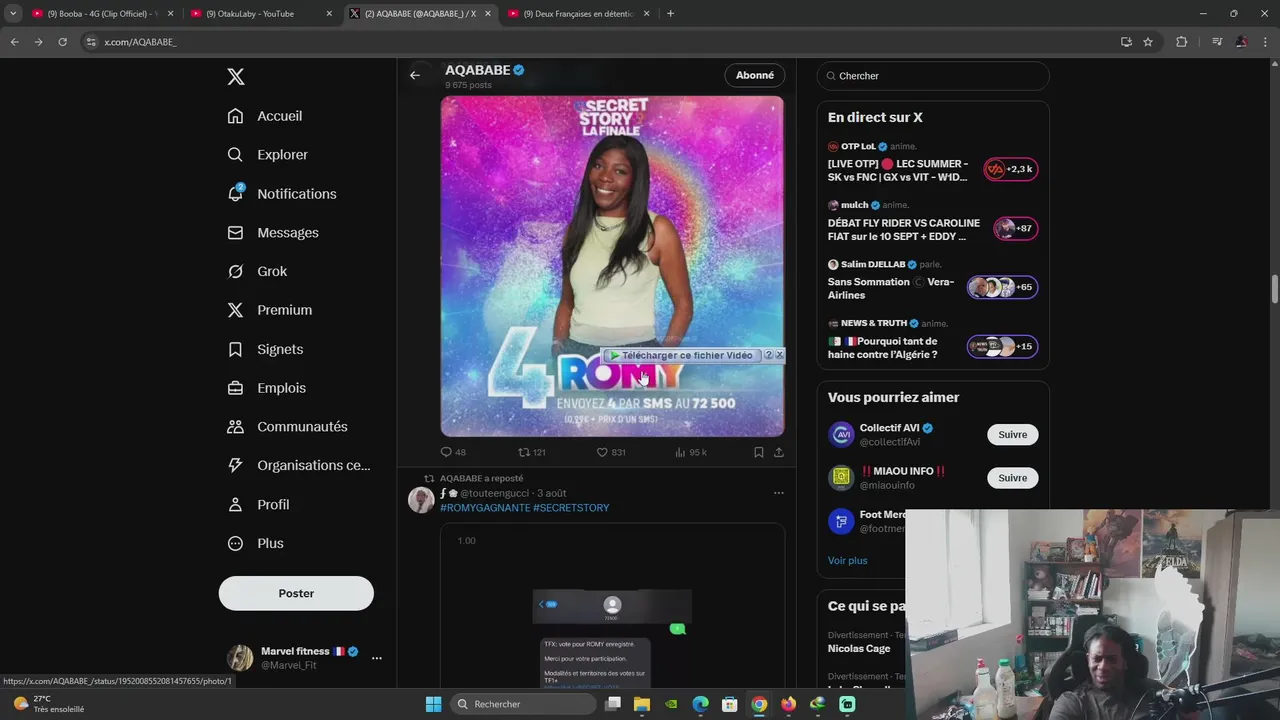Image resolution: width=1280 pixels, height=720 pixels.
Task: Open help on the download overlay
Action: (x=769, y=355)
